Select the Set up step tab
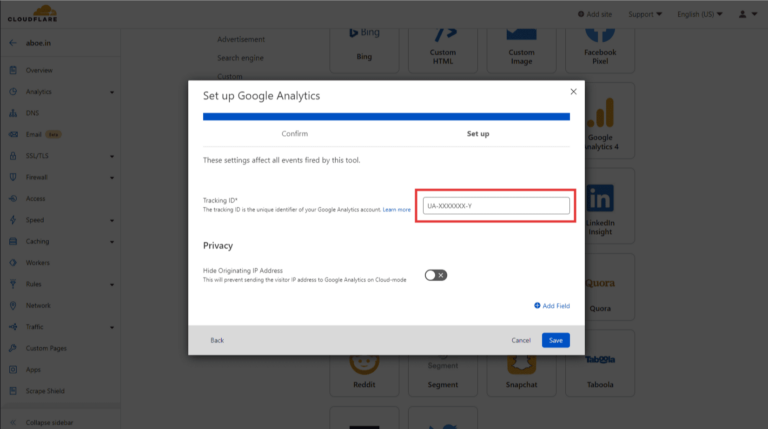The image size is (768, 429). tap(478, 133)
